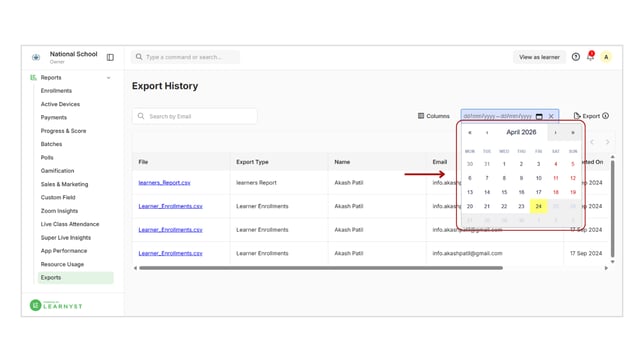Click the Export History heading

165,86
